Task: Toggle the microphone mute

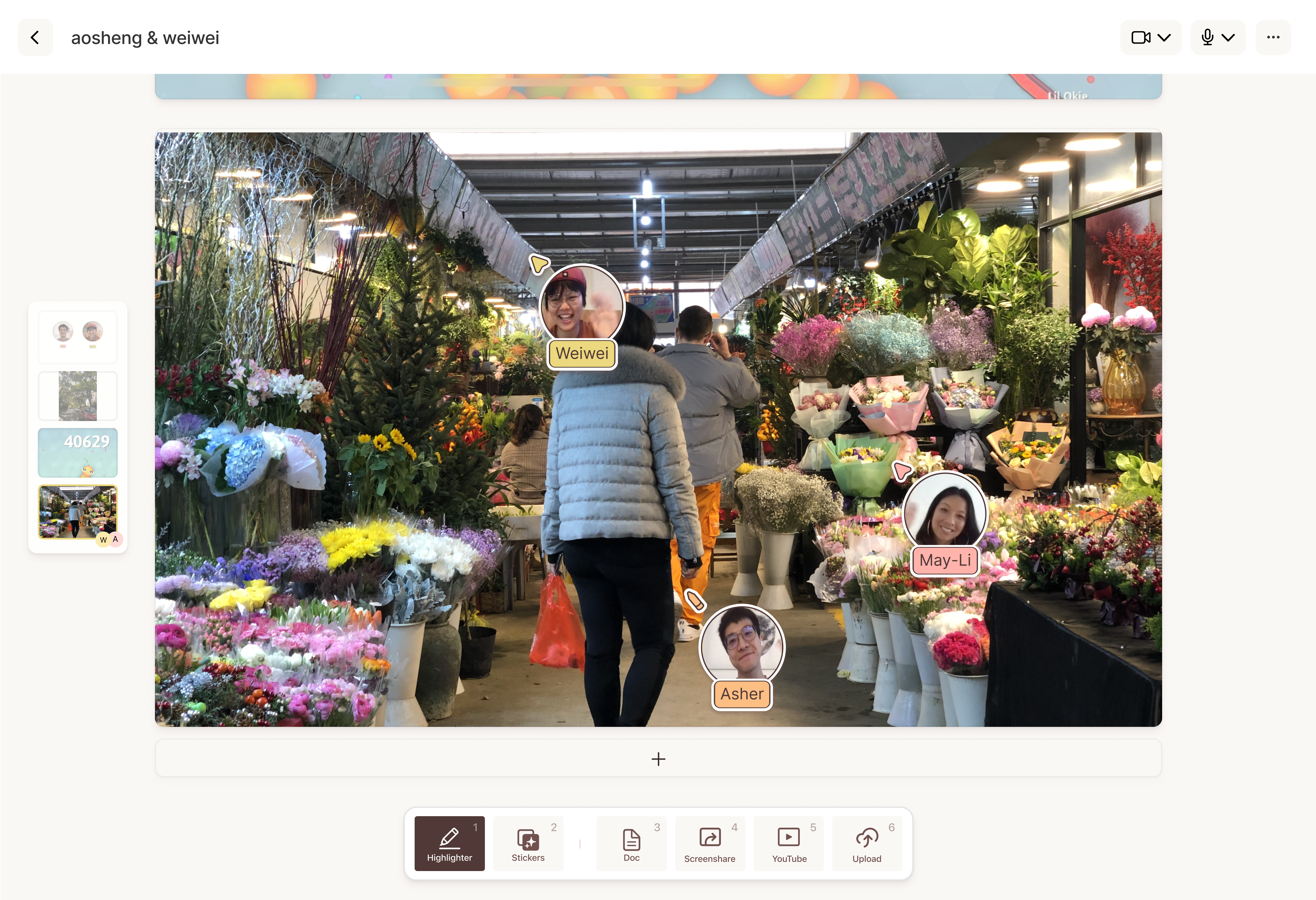Action: point(1207,37)
